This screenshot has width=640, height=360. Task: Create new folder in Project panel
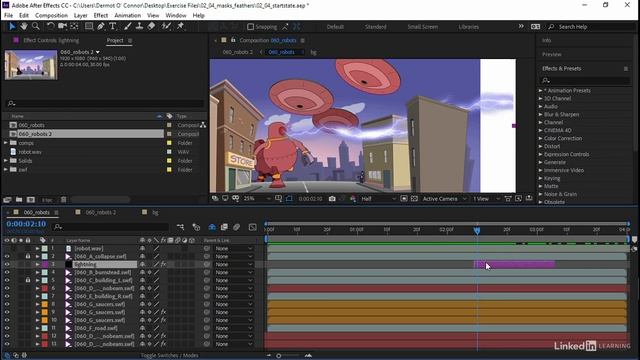19,200
